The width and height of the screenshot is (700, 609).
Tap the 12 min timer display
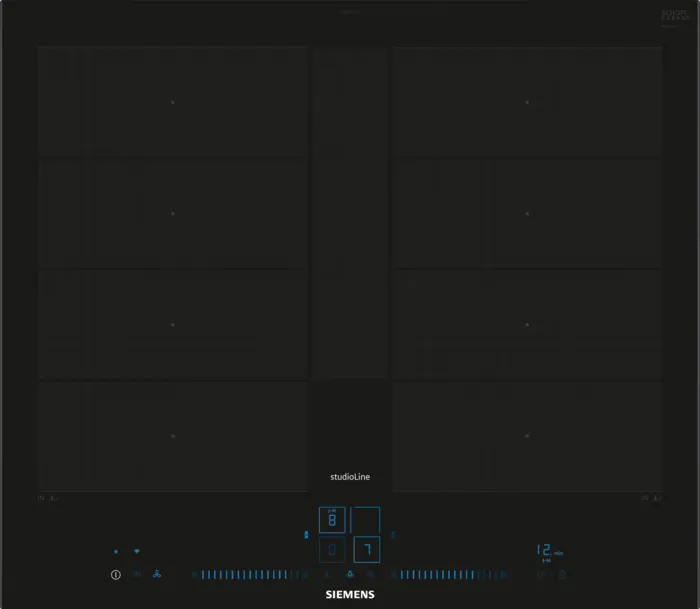549,551
